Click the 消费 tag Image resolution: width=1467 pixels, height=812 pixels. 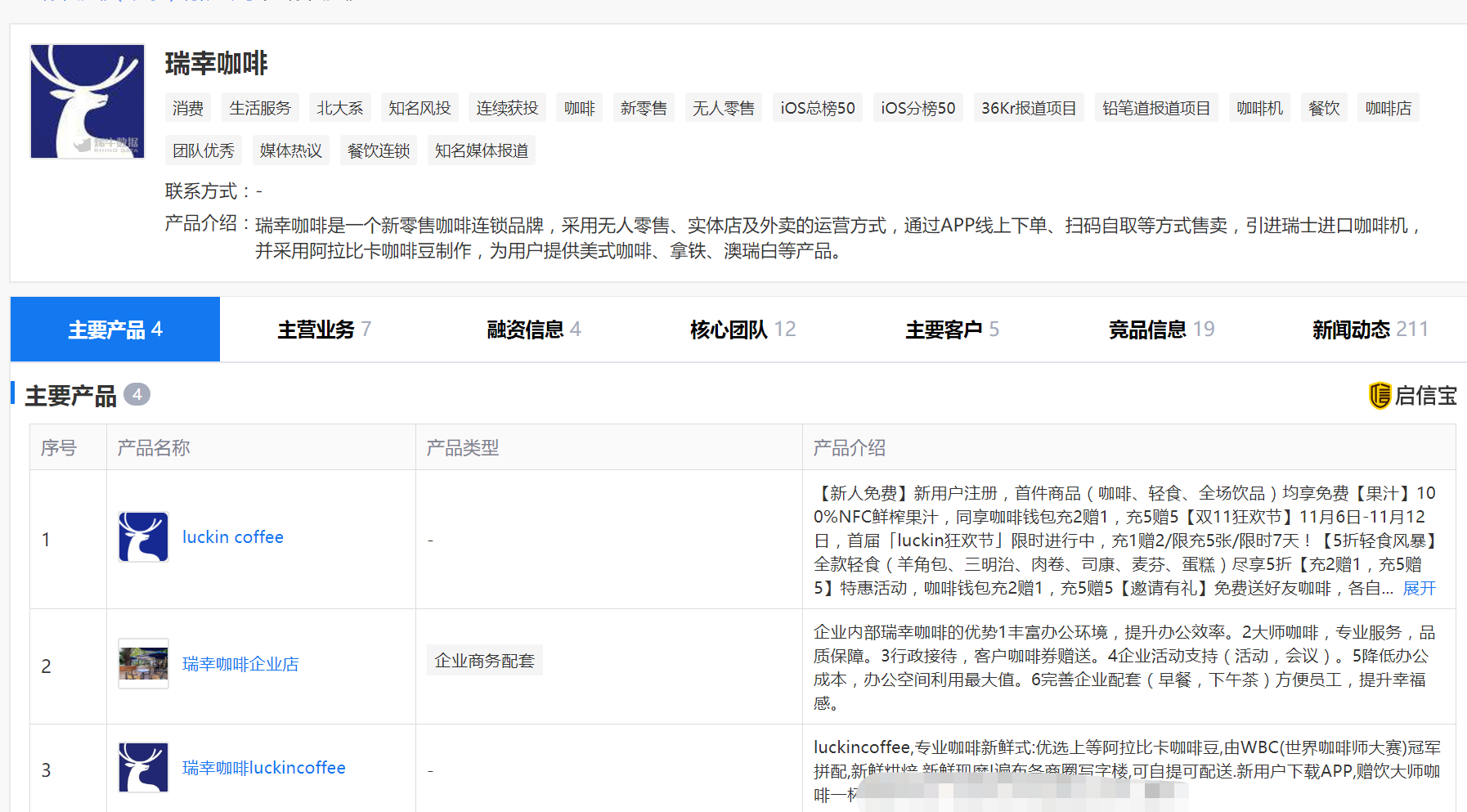pos(188,108)
